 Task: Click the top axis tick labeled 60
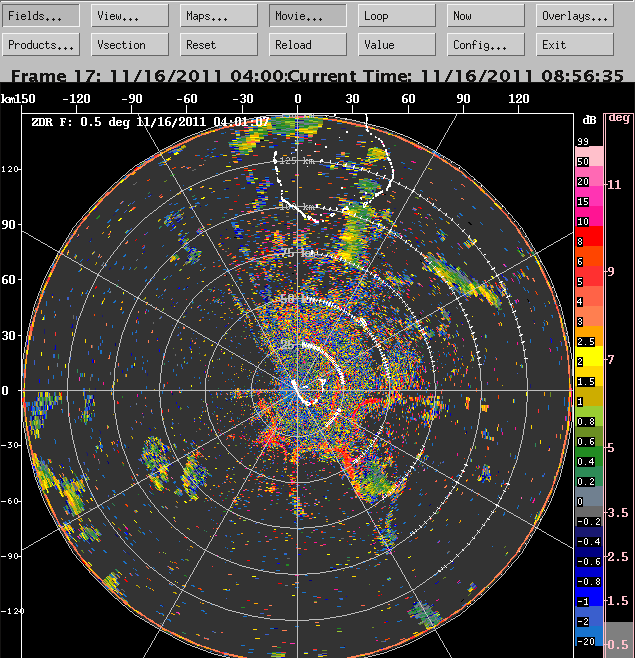pos(408,99)
